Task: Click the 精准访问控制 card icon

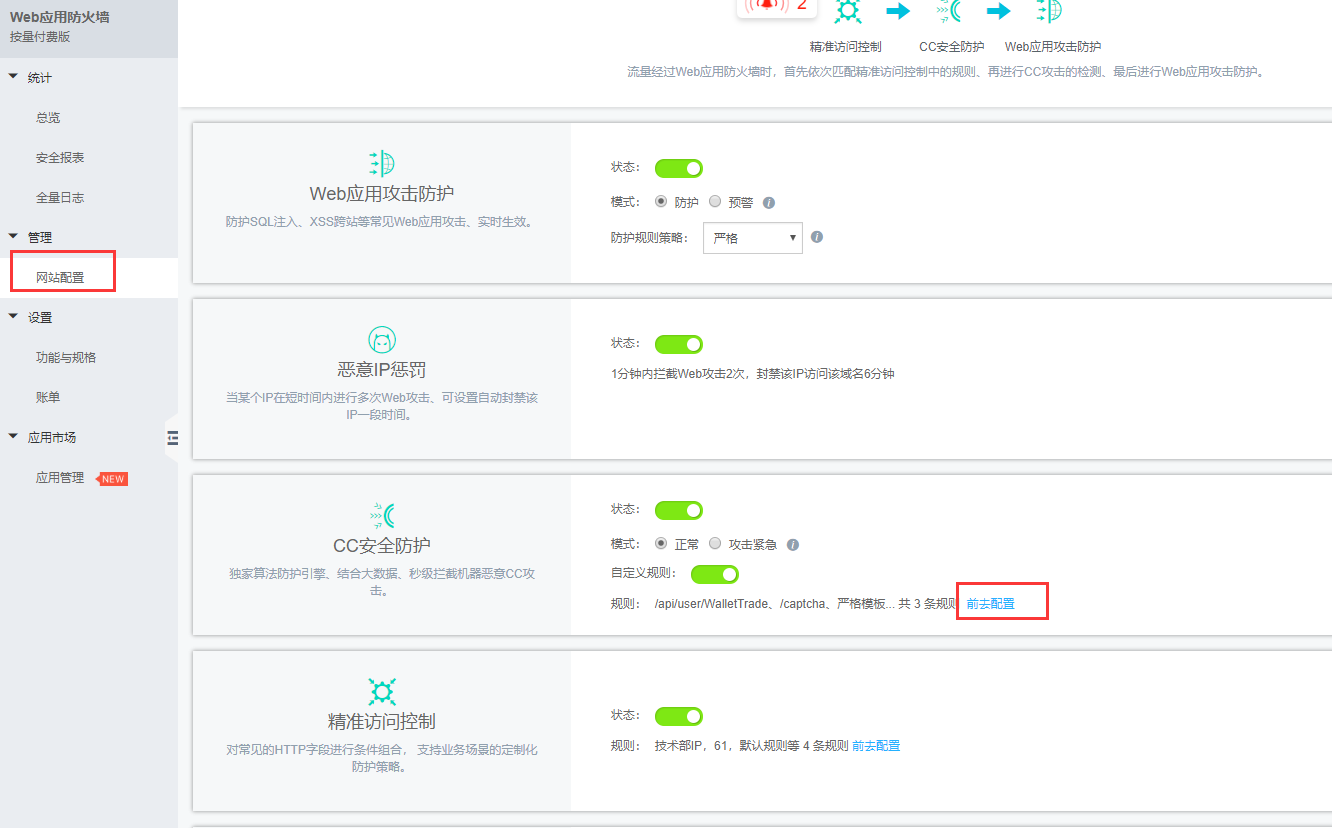Action: 381,691
